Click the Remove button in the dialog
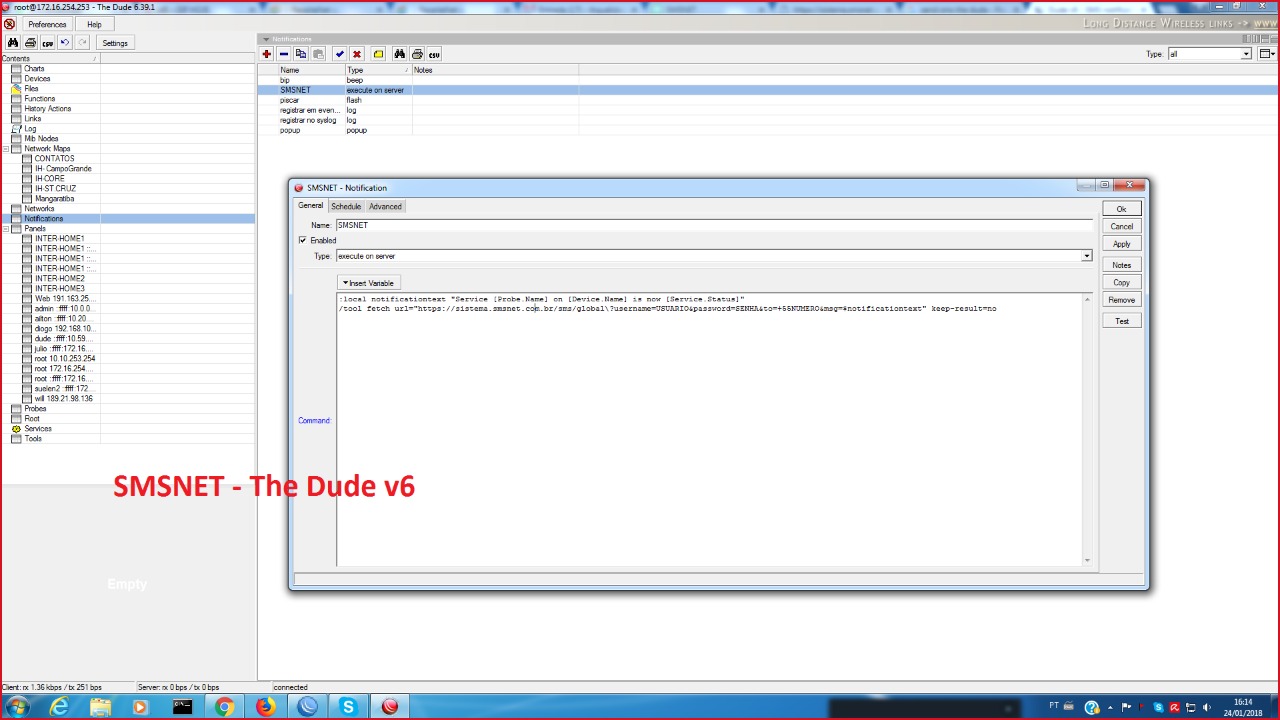The height and width of the screenshot is (720, 1280). pos(1121,300)
